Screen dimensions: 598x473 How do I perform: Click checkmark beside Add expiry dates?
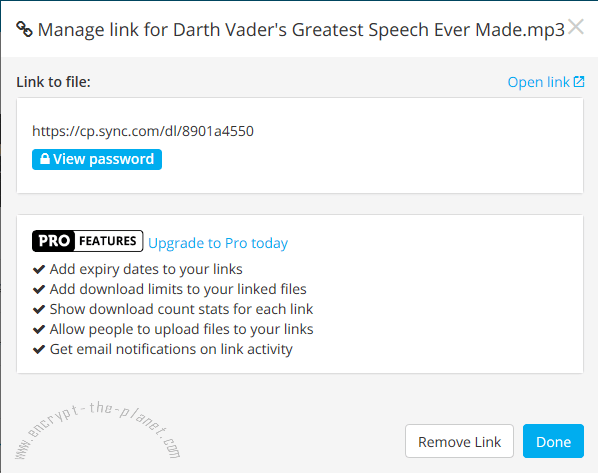point(39,269)
